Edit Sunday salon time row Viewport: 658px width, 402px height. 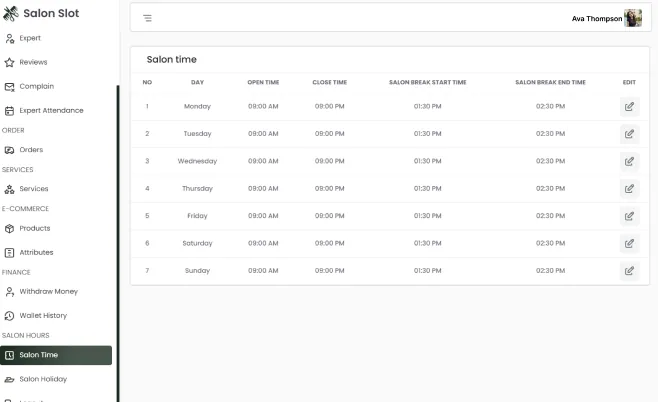629,271
